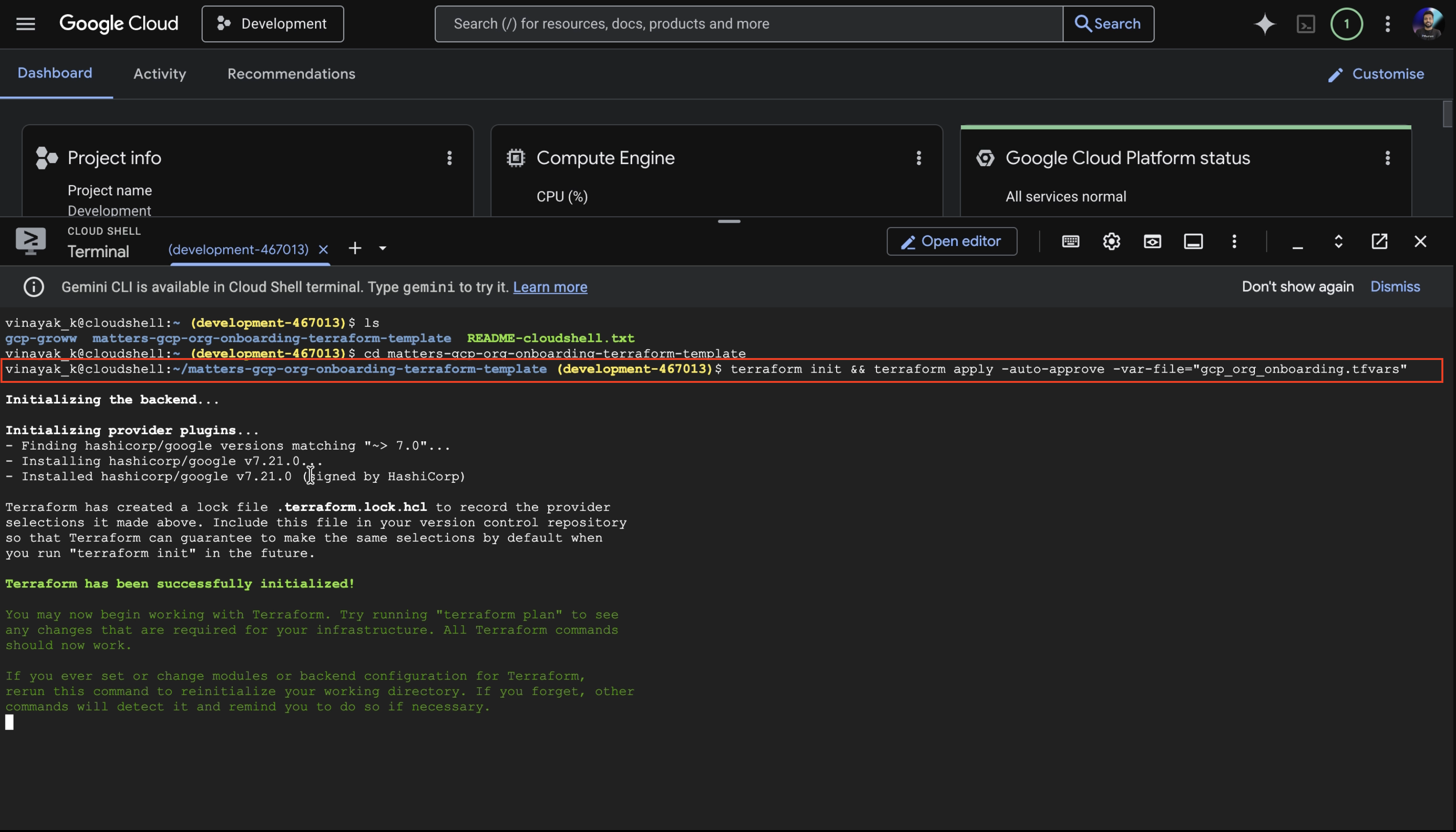
Task: Click the terraform init apply command line
Action: [x=722, y=370]
